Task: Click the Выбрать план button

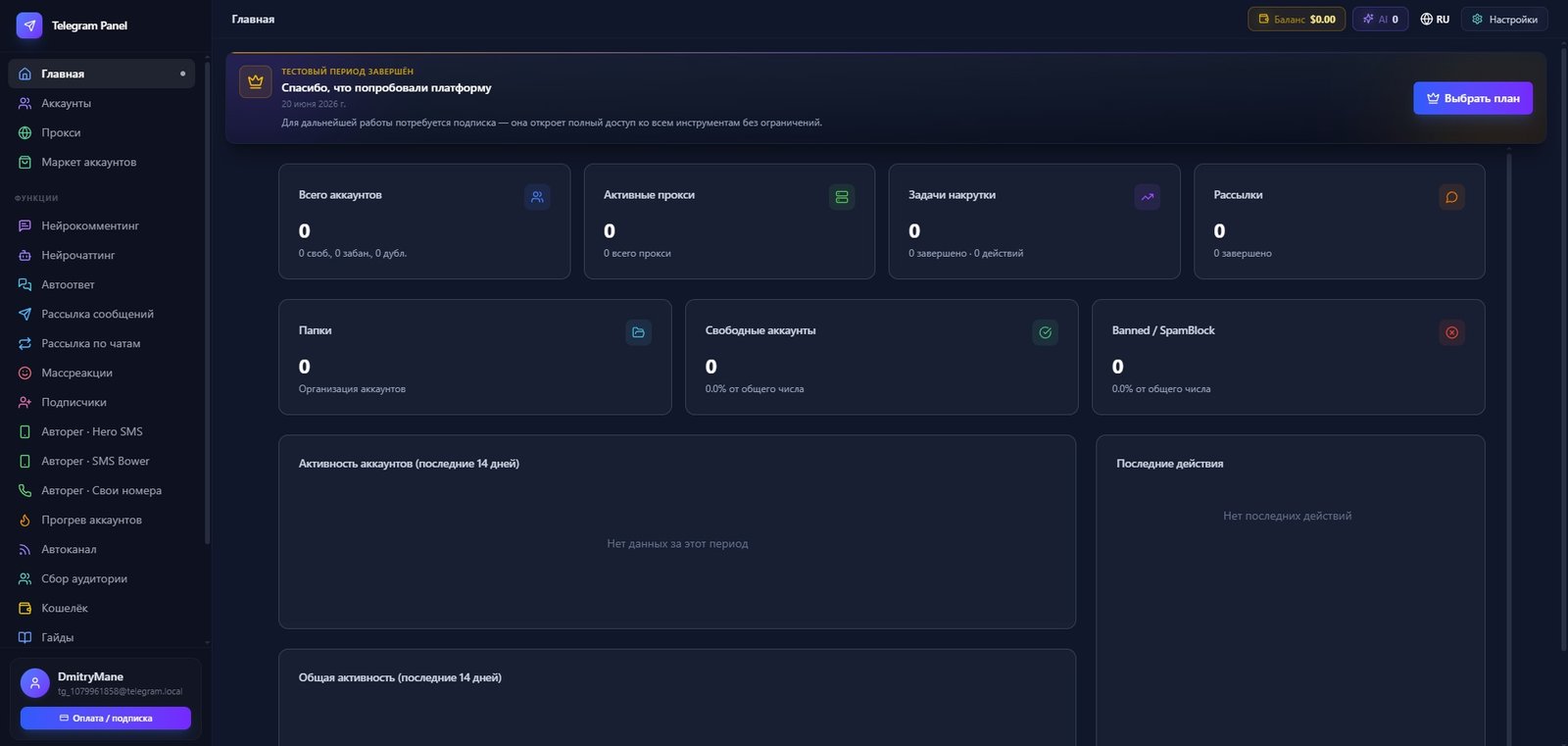Action: [x=1473, y=98]
